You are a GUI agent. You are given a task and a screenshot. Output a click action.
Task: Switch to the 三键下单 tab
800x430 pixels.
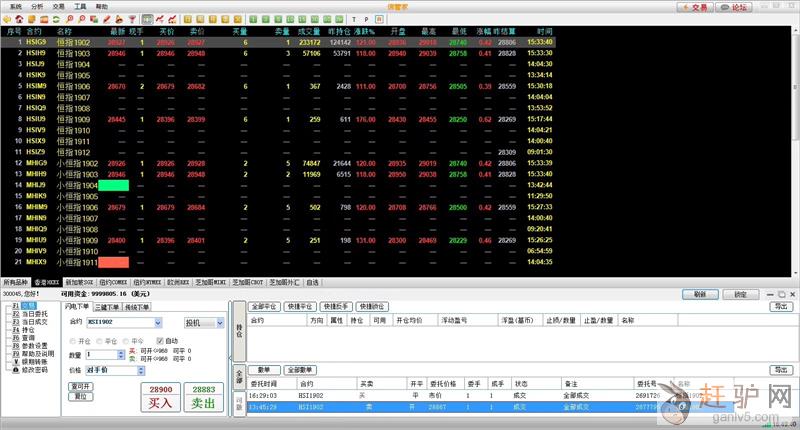pos(108,307)
